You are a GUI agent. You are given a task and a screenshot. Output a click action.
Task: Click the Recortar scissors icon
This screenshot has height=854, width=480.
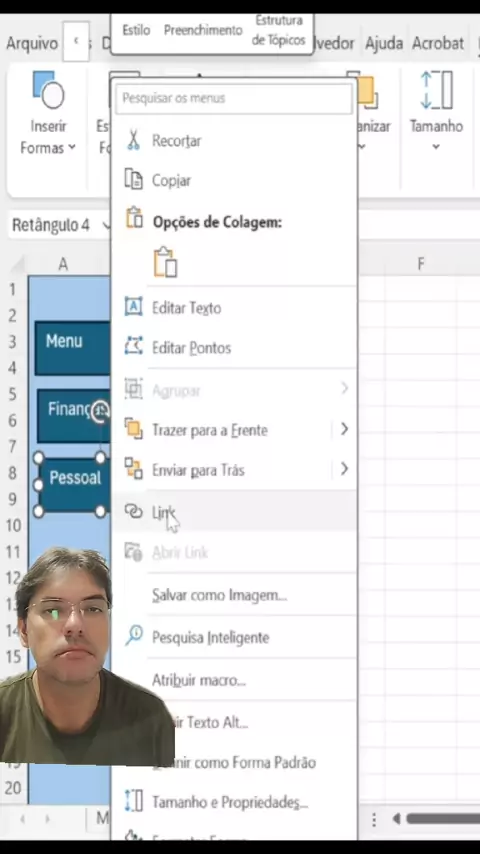point(133,141)
